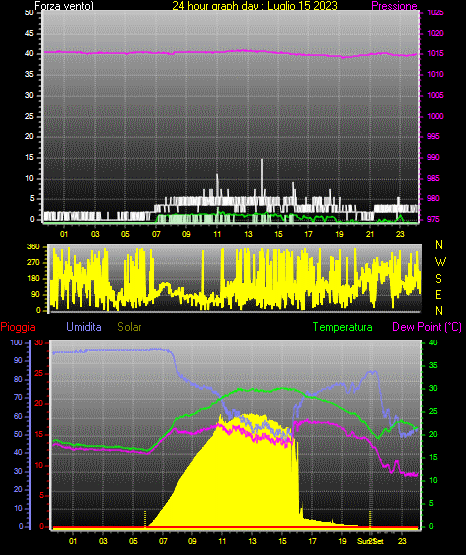Click the Forza vento axis title
Image resolution: width=466 pixels, height=555 pixels.
(64, 6)
